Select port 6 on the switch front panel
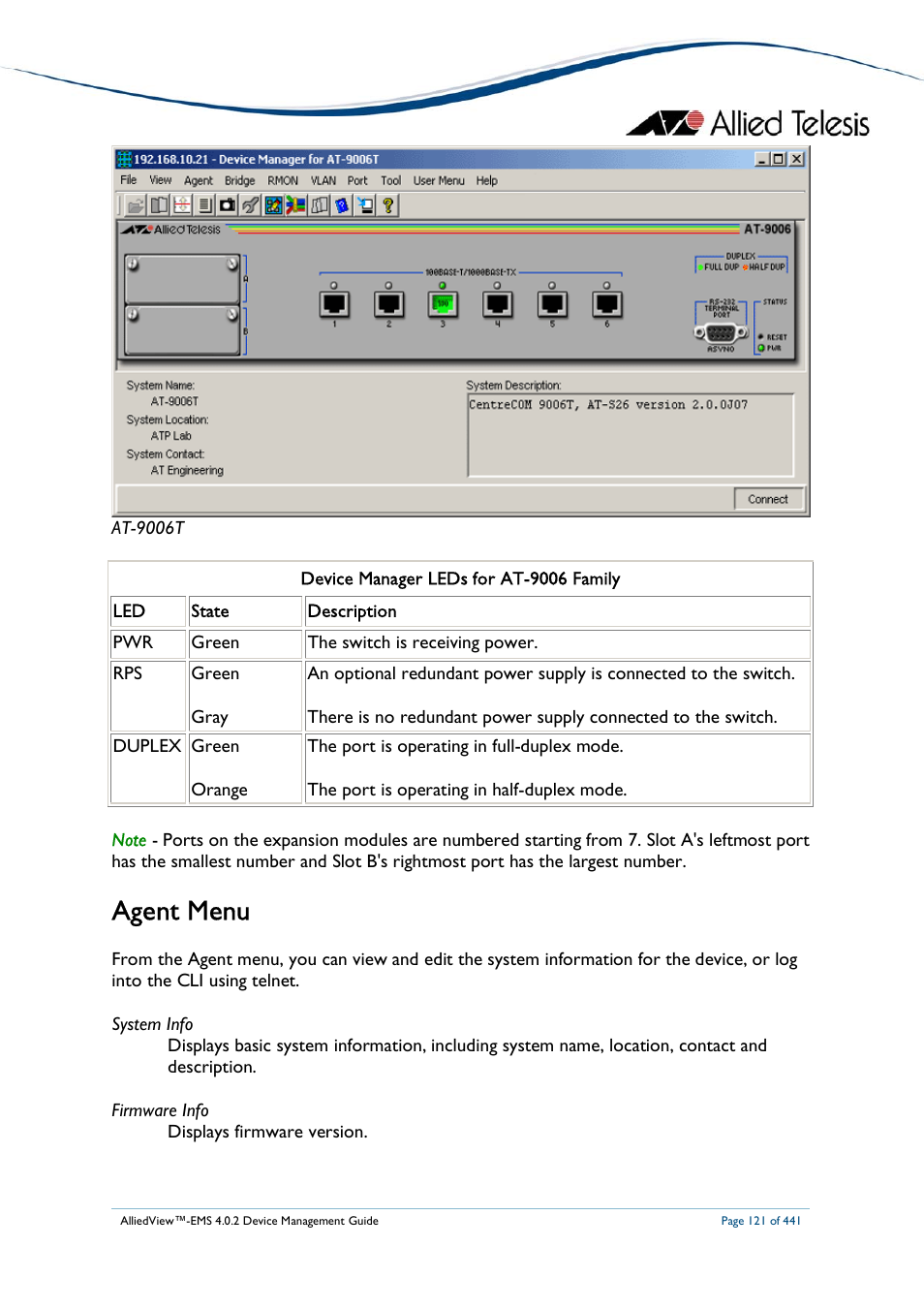Screen dimensions: 924x1309 pyautogui.click(x=606, y=304)
